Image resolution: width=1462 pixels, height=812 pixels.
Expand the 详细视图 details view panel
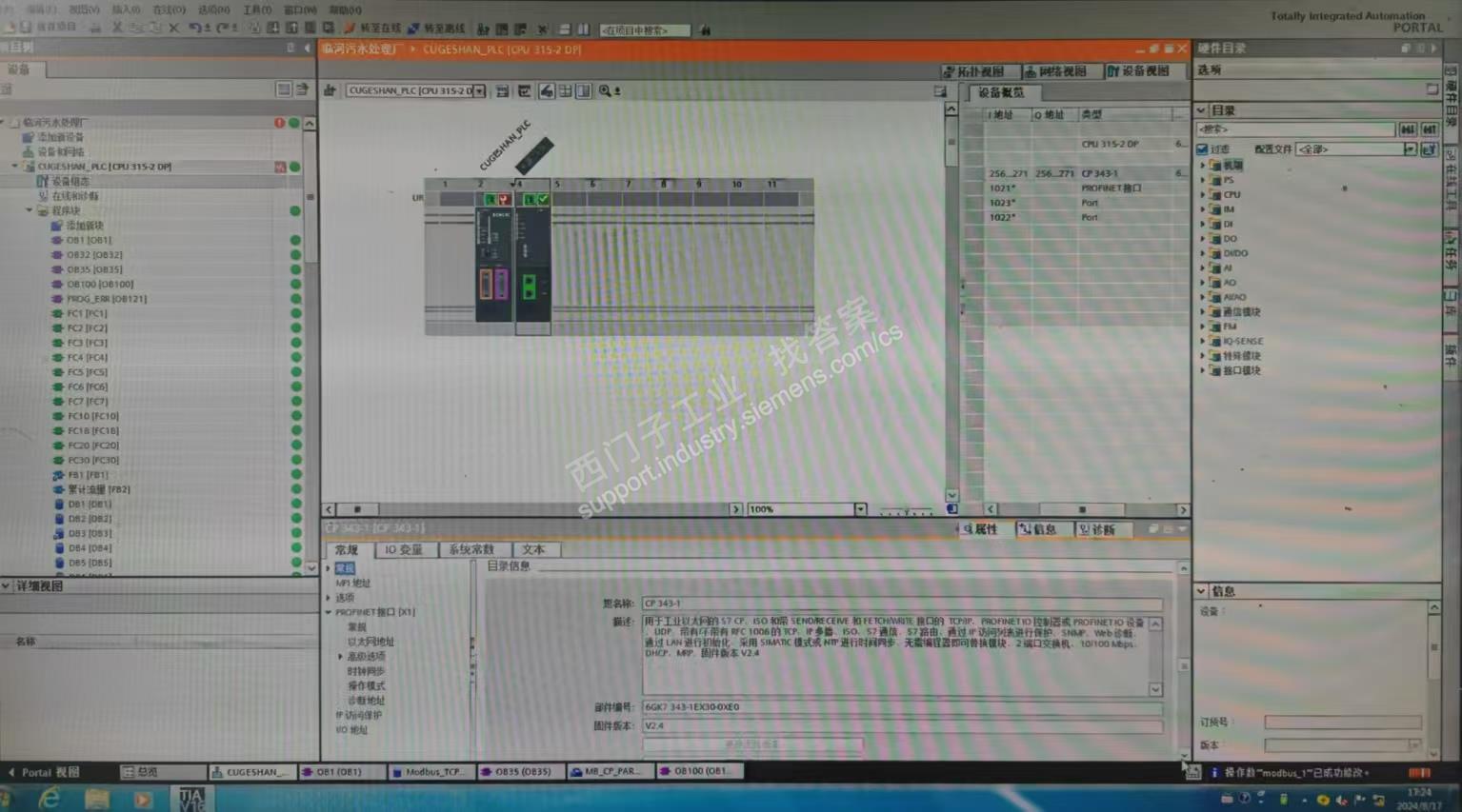pos(7,586)
